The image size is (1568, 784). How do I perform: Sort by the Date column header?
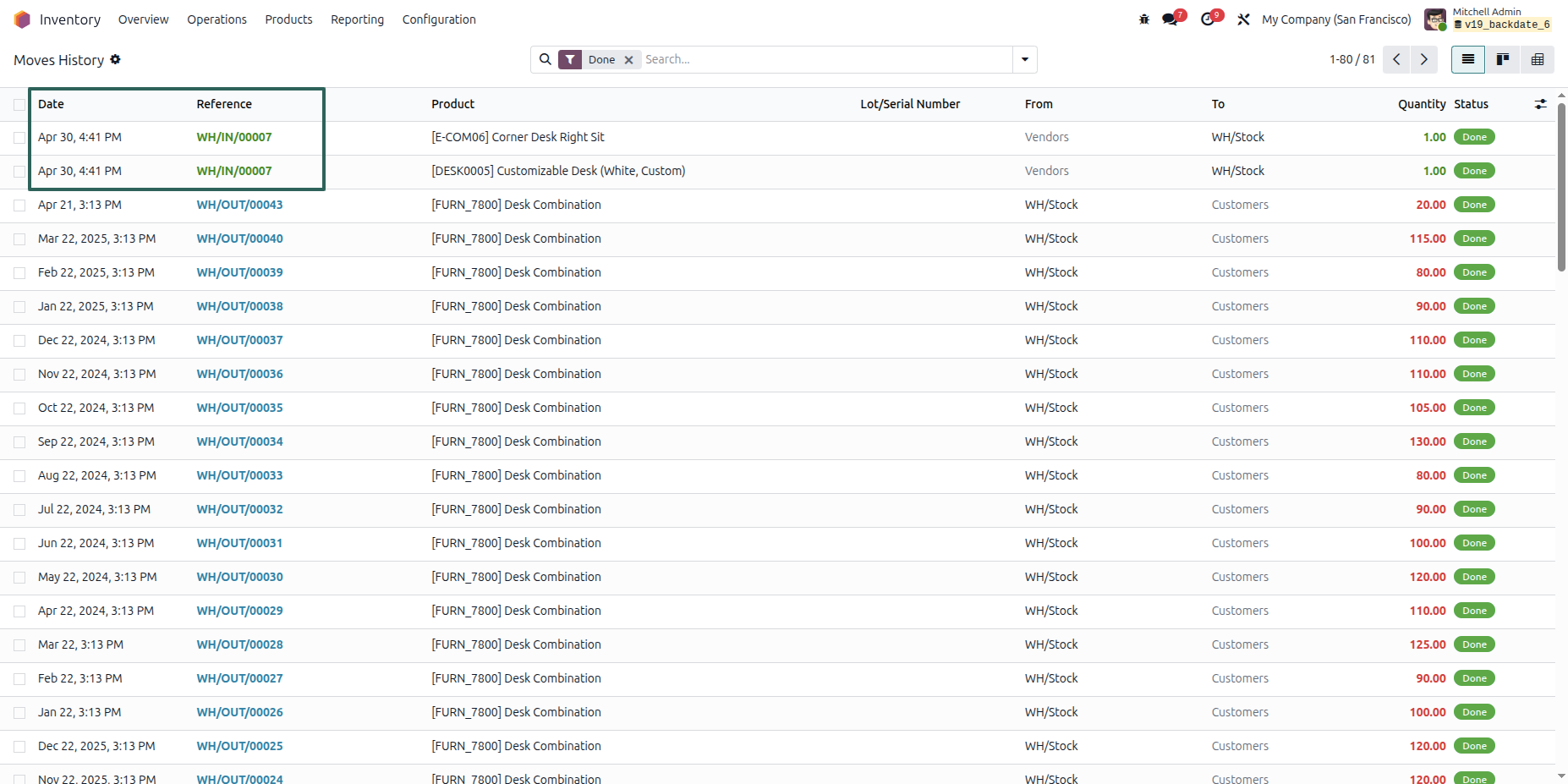(x=51, y=104)
